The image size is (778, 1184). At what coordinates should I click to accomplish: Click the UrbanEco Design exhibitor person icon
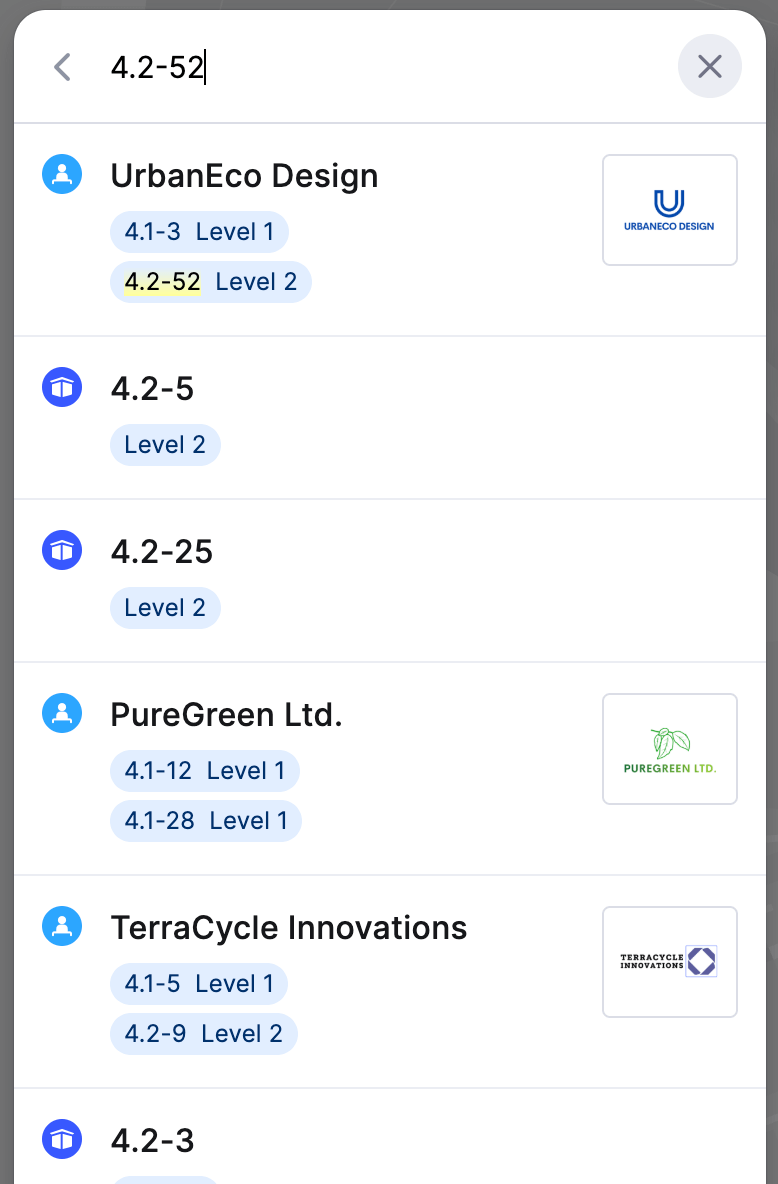[x=62, y=174]
